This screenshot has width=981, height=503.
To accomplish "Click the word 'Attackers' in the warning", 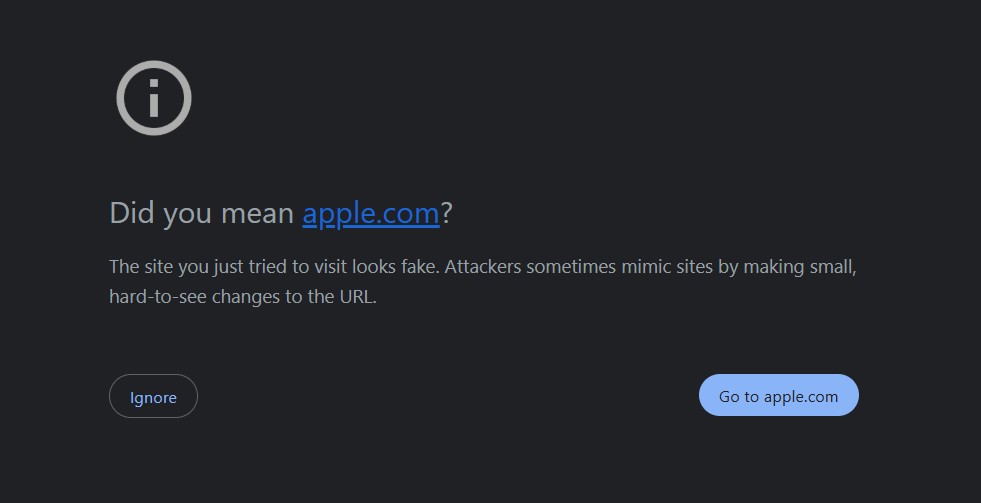I will coord(482,267).
